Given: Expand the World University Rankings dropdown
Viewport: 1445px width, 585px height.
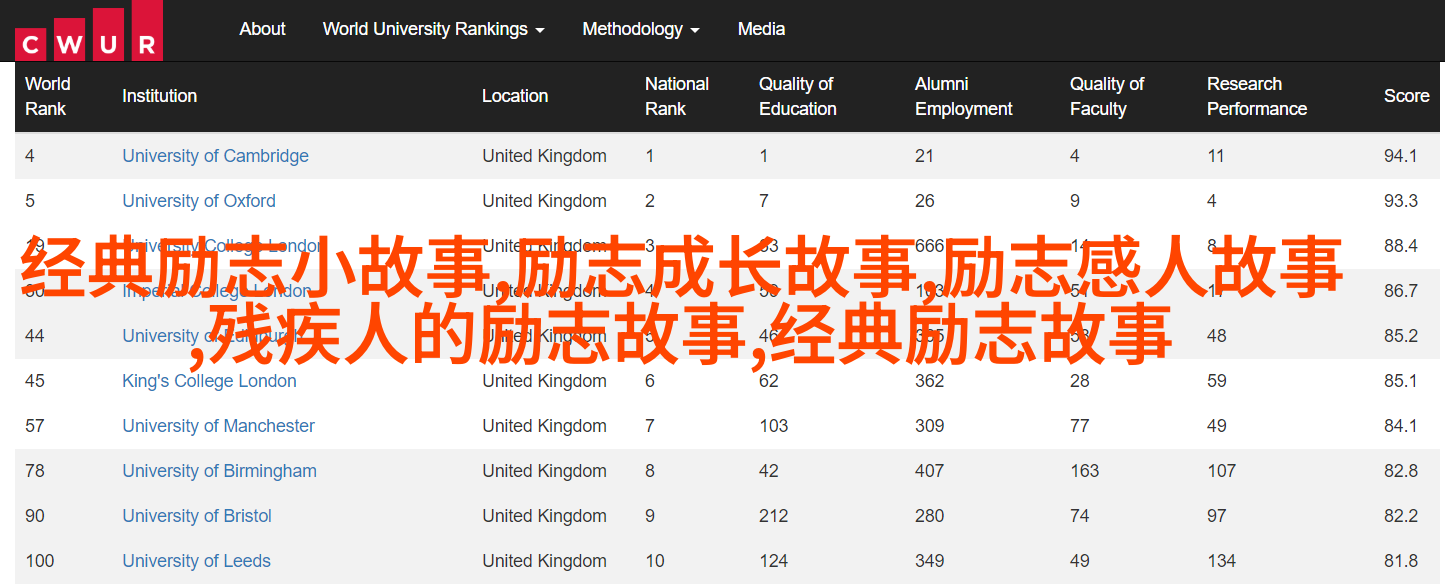Looking at the screenshot, I should point(434,29).
